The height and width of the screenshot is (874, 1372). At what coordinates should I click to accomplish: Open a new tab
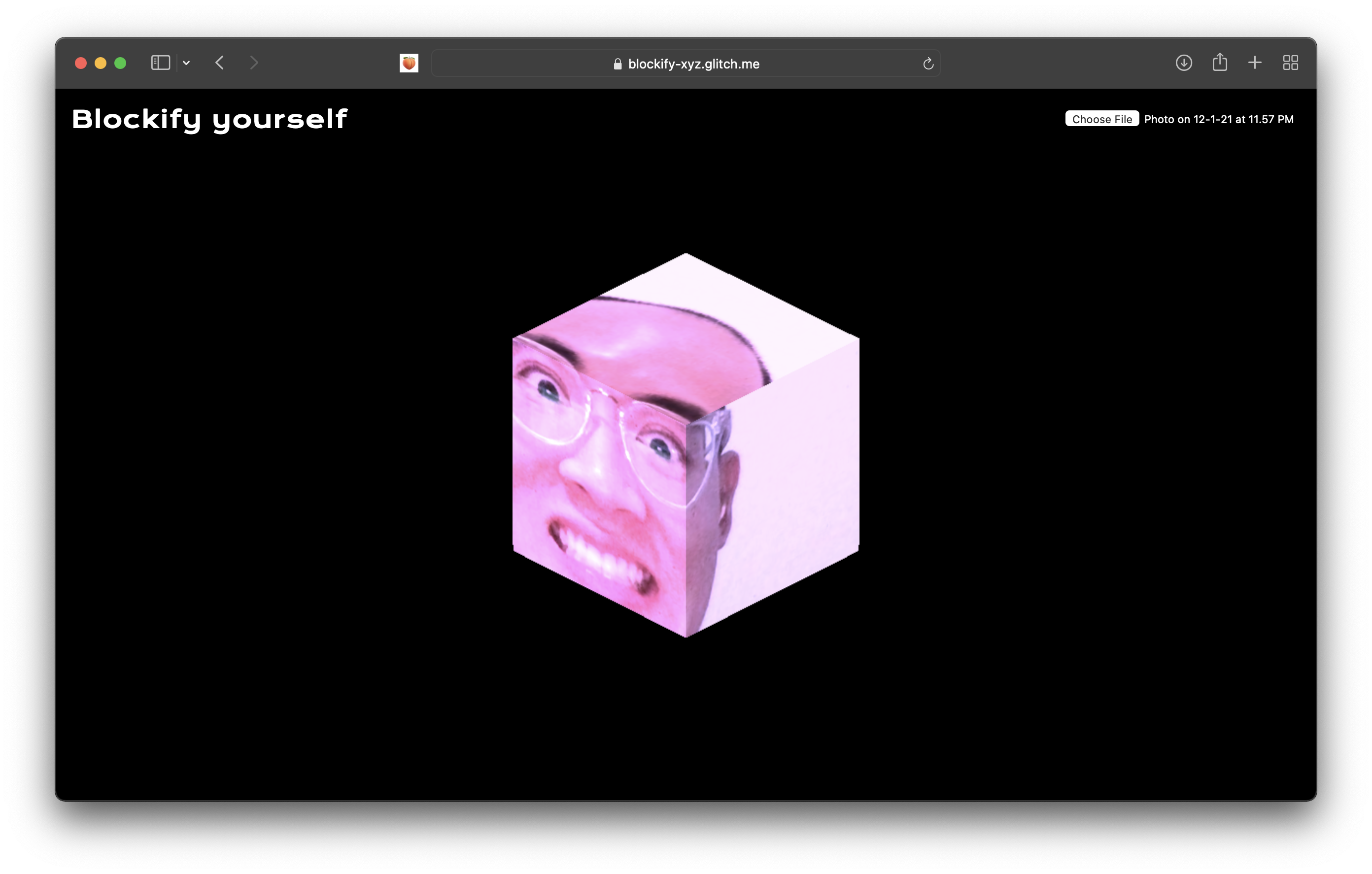coord(1255,63)
